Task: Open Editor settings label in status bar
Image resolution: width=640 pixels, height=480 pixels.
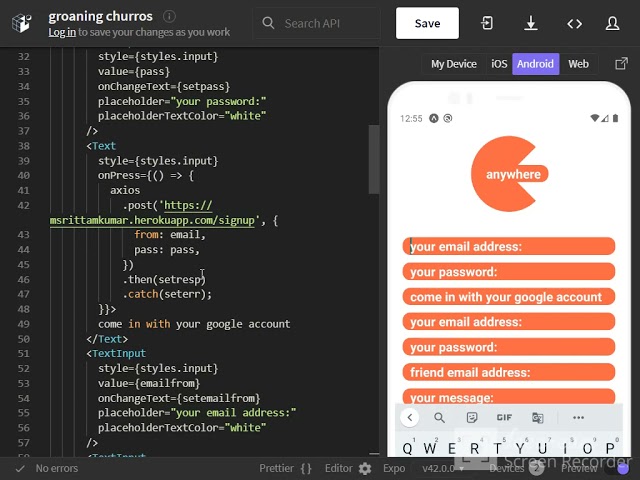Action: click(x=338, y=469)
